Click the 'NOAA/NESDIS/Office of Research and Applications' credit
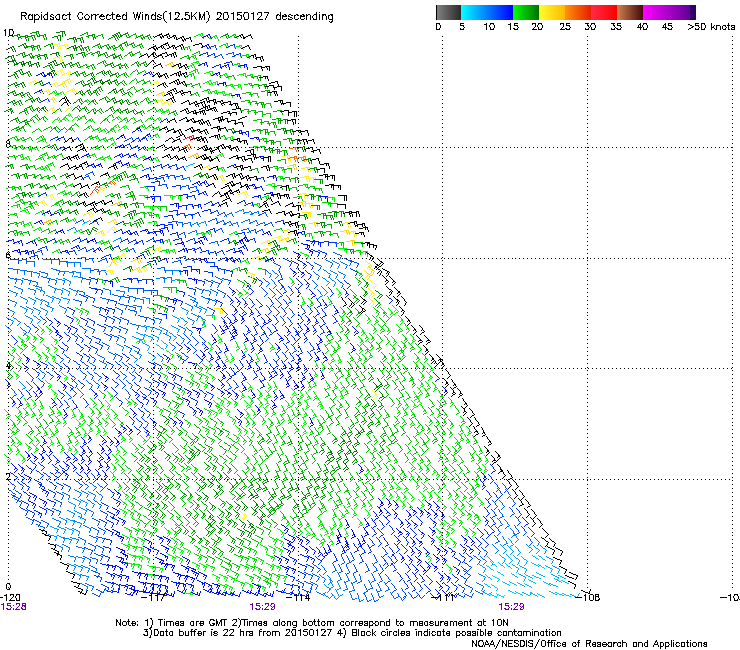 (589, 643)
